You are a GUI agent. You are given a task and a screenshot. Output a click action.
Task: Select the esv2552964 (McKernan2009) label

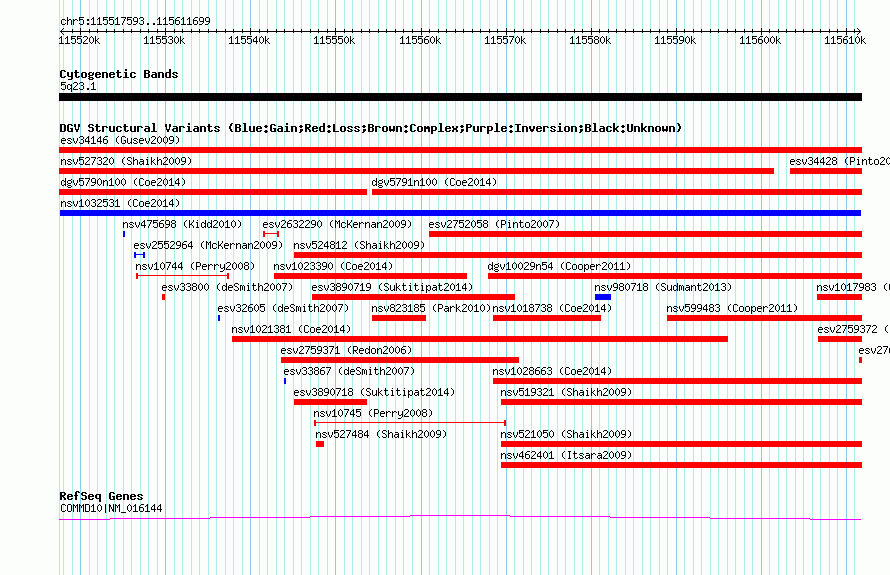click(208, 245)
